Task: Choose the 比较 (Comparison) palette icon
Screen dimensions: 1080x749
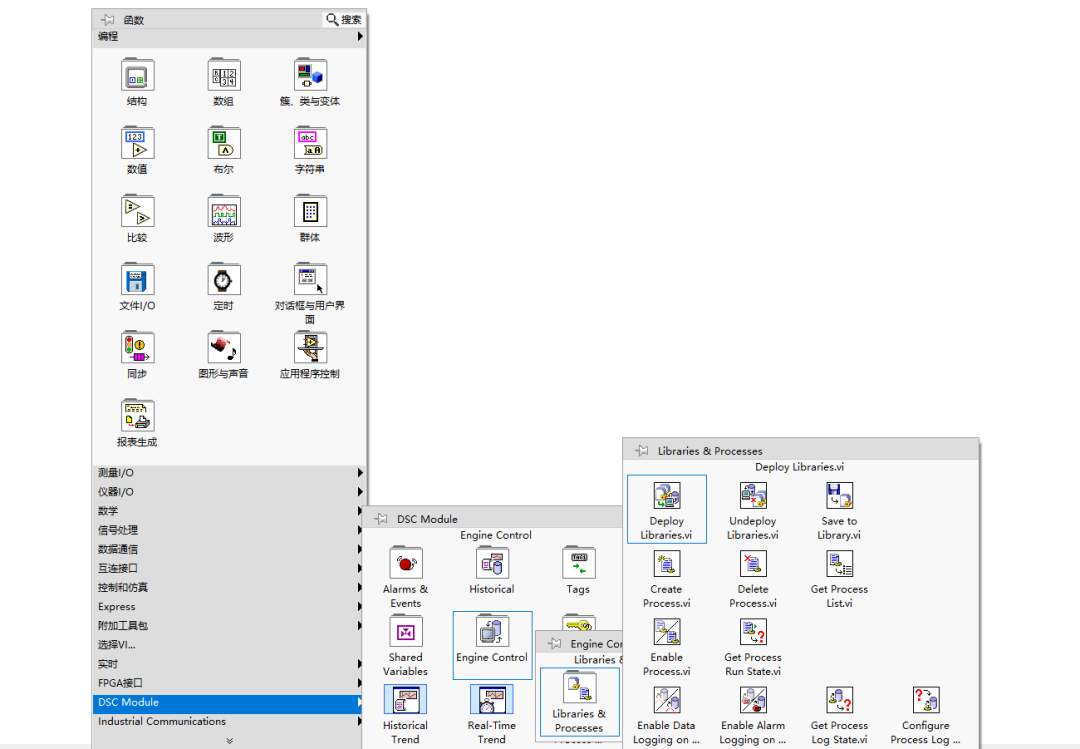Action: coord(137,211)
